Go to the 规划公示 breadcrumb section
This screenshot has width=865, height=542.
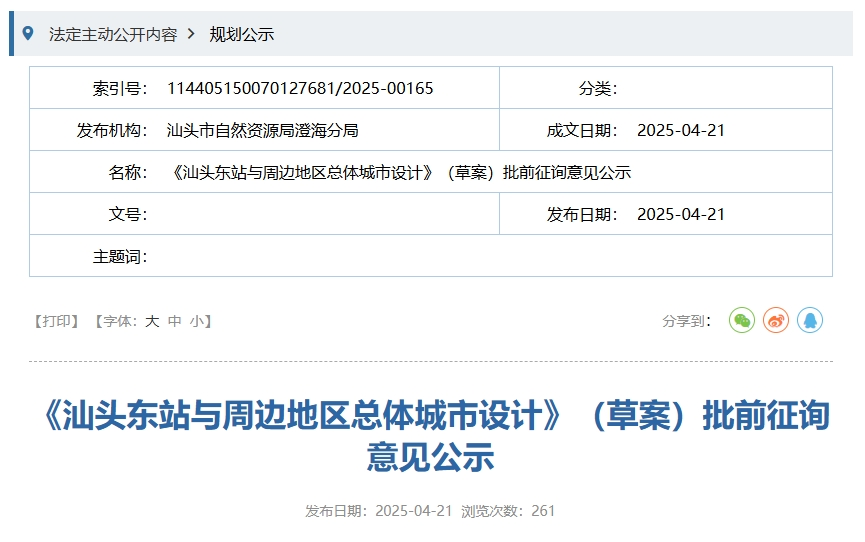pos(241,34)
